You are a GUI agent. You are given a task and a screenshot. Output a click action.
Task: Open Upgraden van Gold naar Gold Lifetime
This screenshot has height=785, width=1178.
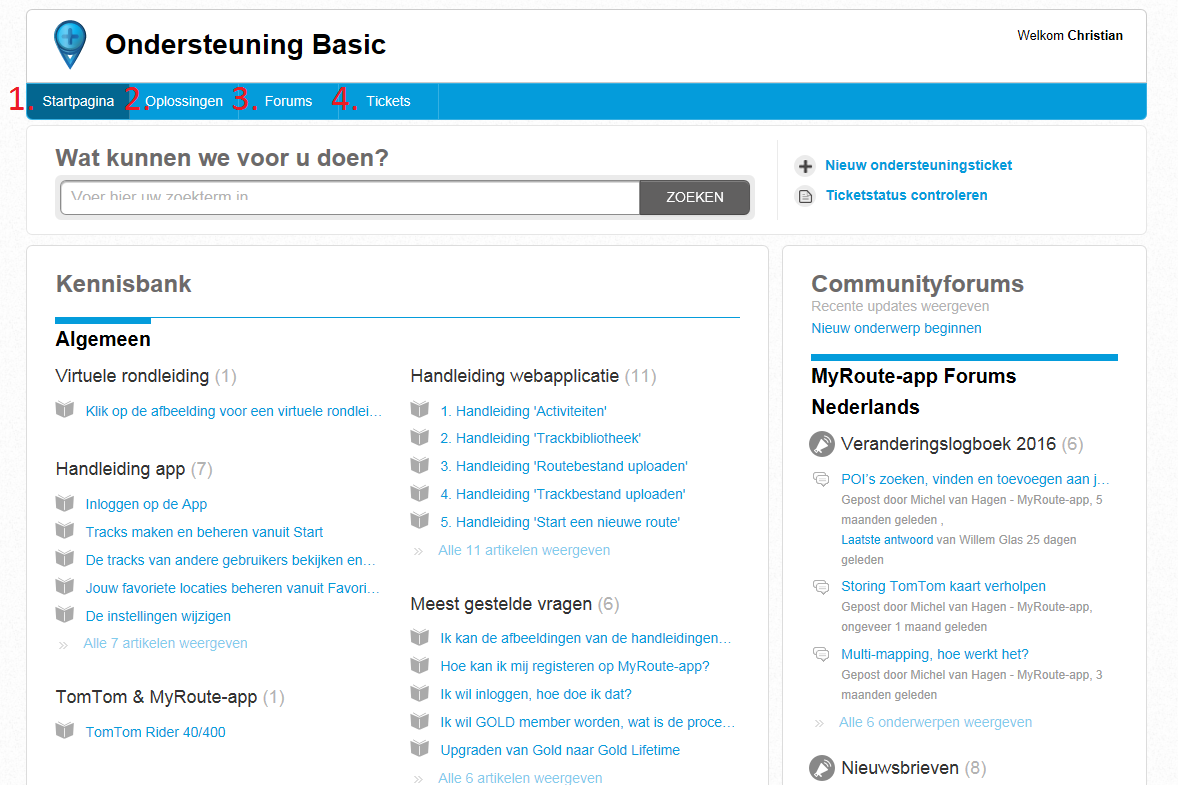560,750
